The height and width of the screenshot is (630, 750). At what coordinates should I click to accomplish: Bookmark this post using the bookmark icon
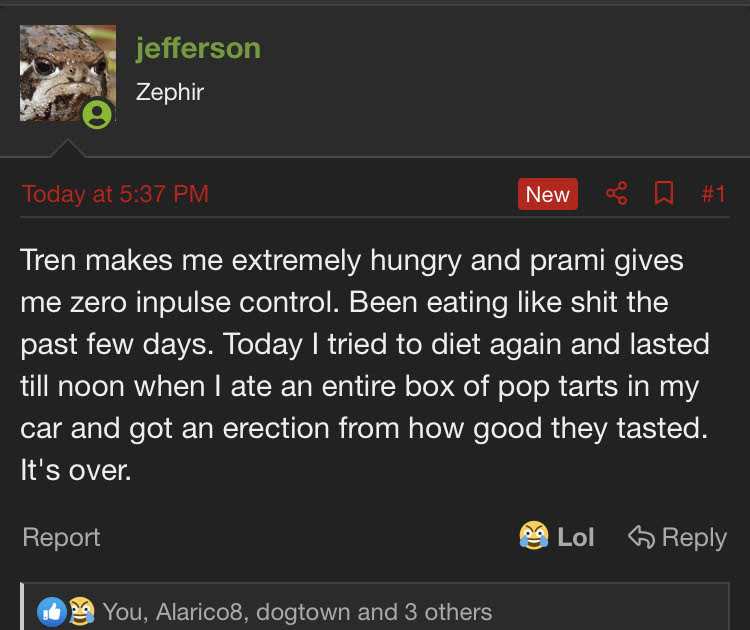click(664, 194)
